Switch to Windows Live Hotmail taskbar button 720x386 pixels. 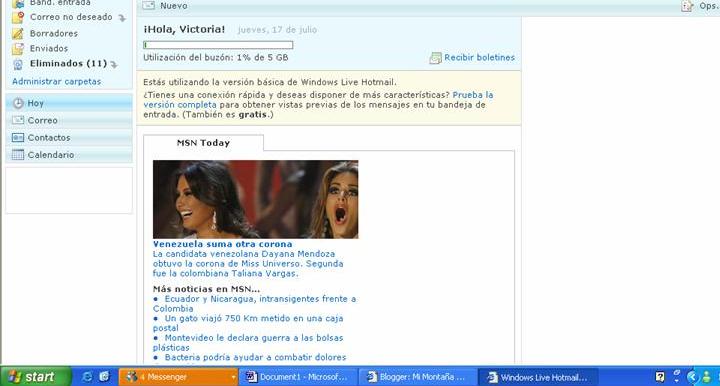coord(538,377)
